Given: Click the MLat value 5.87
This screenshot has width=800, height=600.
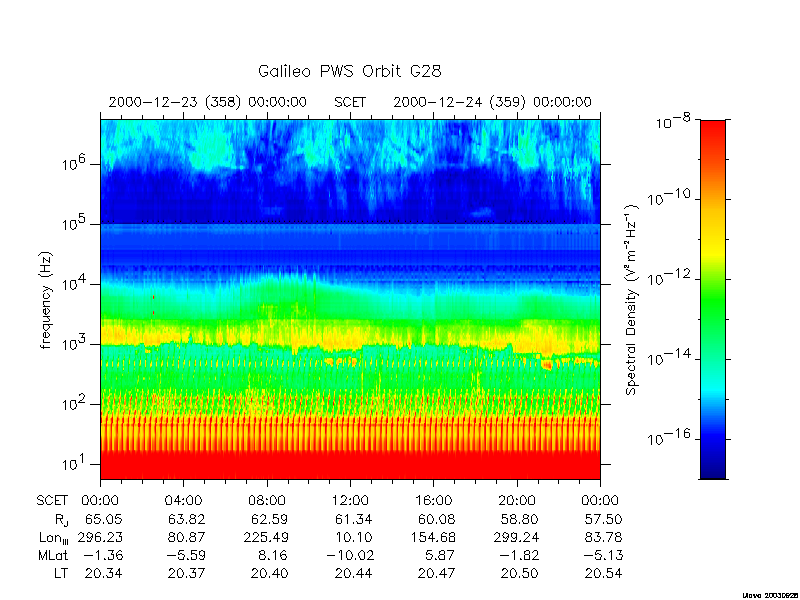Looking at the screenshot, I should [x=440, y=555].
